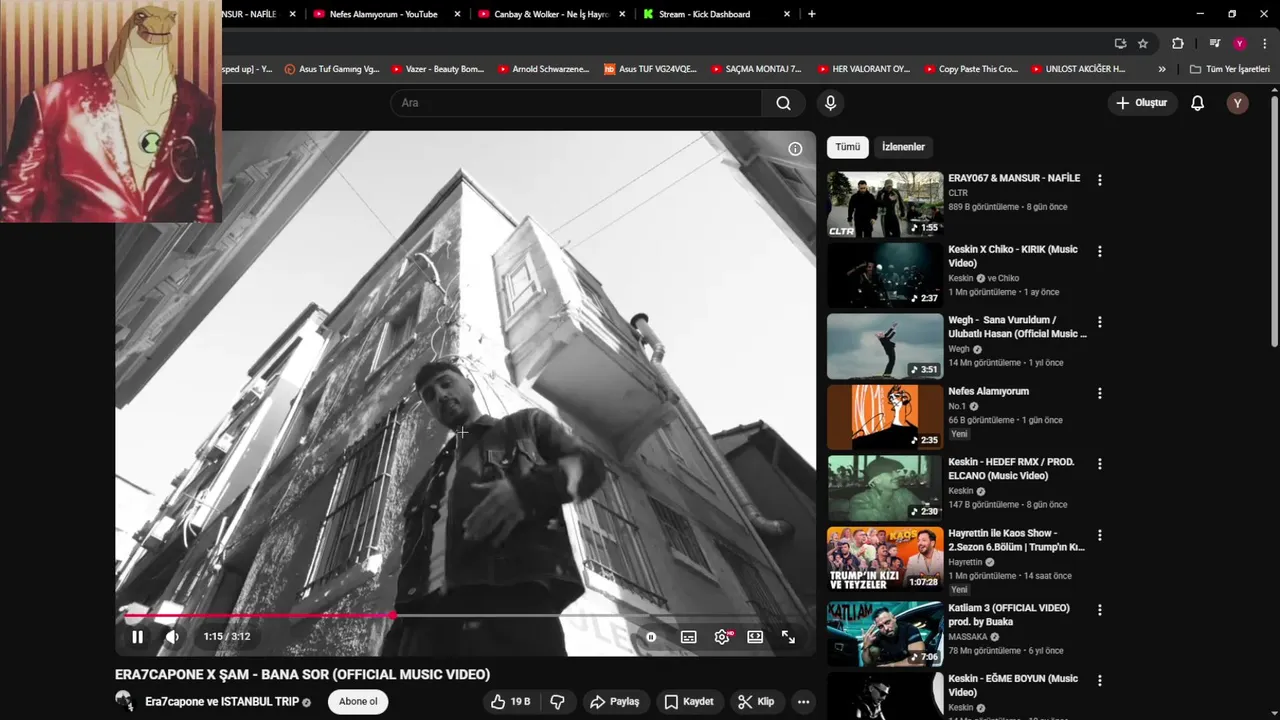Open YouTube notifications with the bell icon

click(x=1197, y=103)
